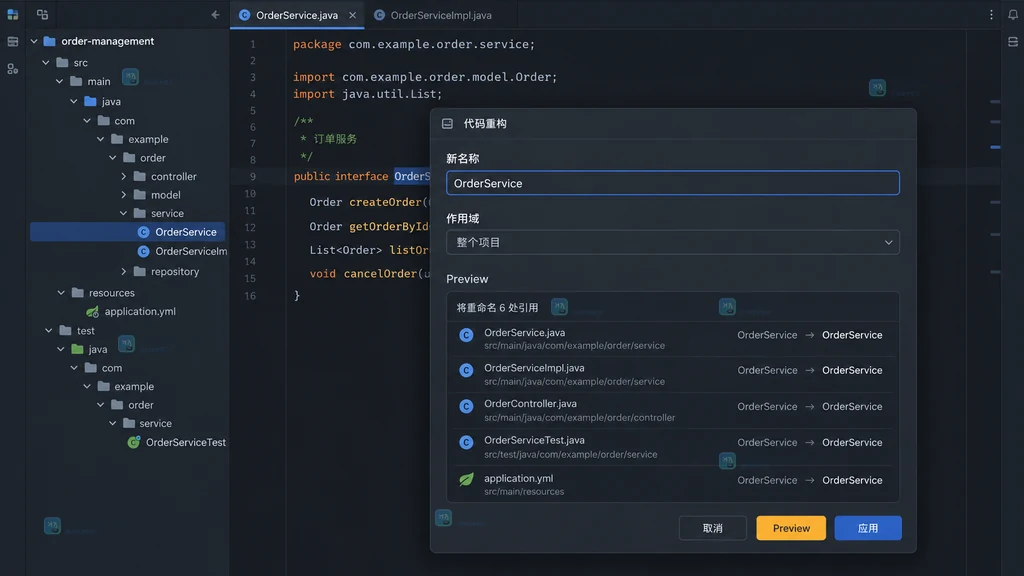Collapse the example folder under main
The image size is (1024, 576).
click(x=100, y=139)
